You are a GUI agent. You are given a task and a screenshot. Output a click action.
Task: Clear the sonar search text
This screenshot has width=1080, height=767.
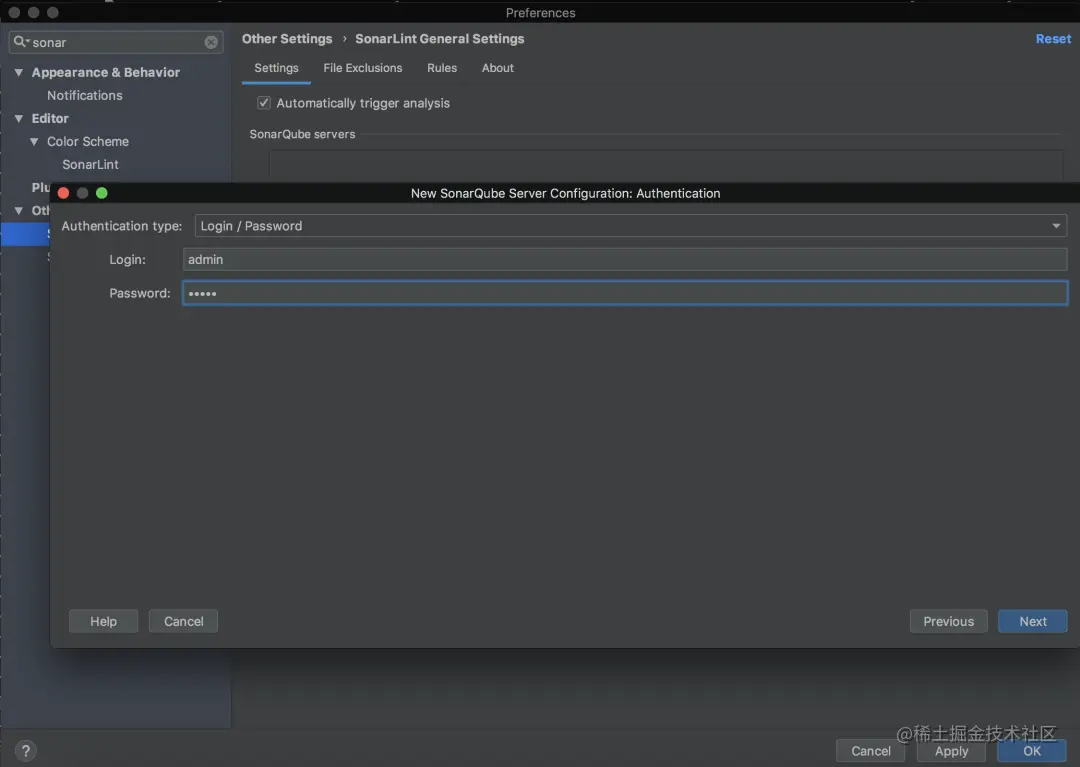(211, 43)
